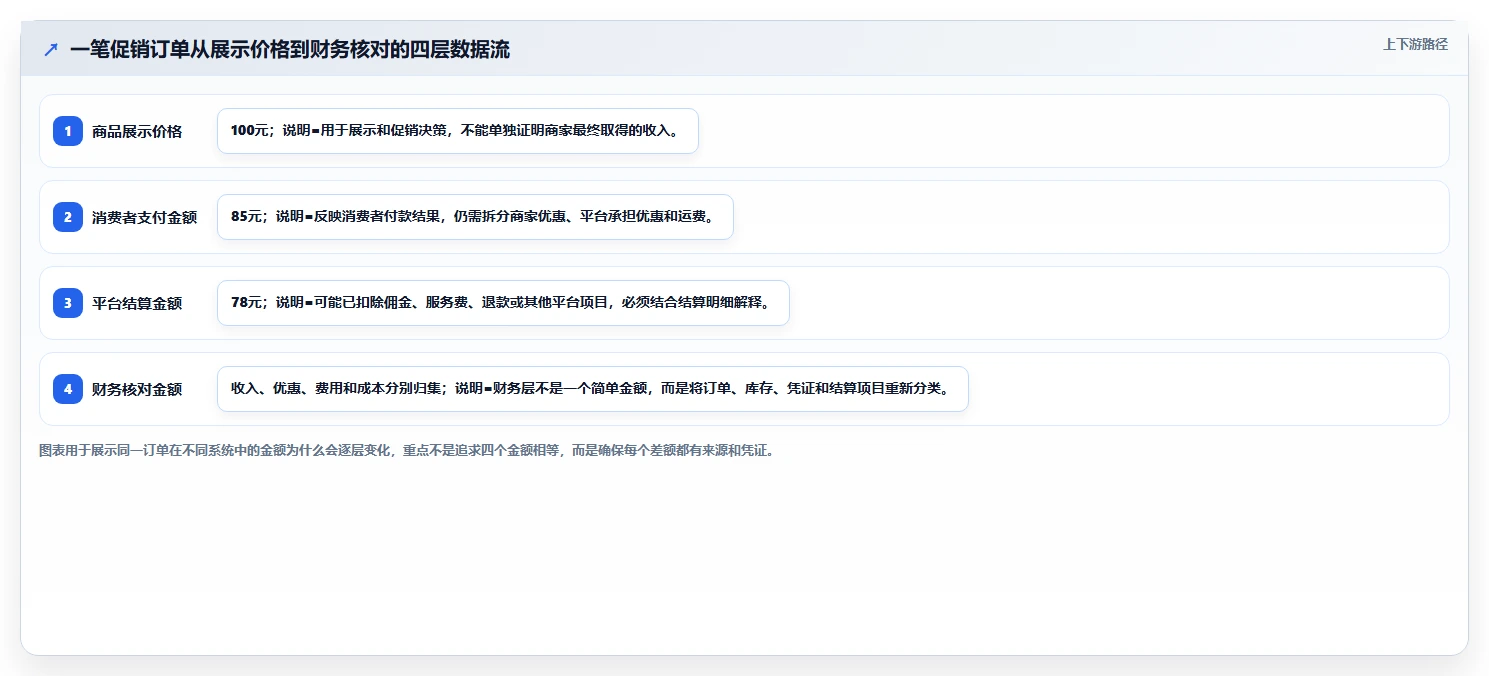Select the 平台结算金额 label
Viewport: 1489px width, 676px height.
tap(137, 303)
